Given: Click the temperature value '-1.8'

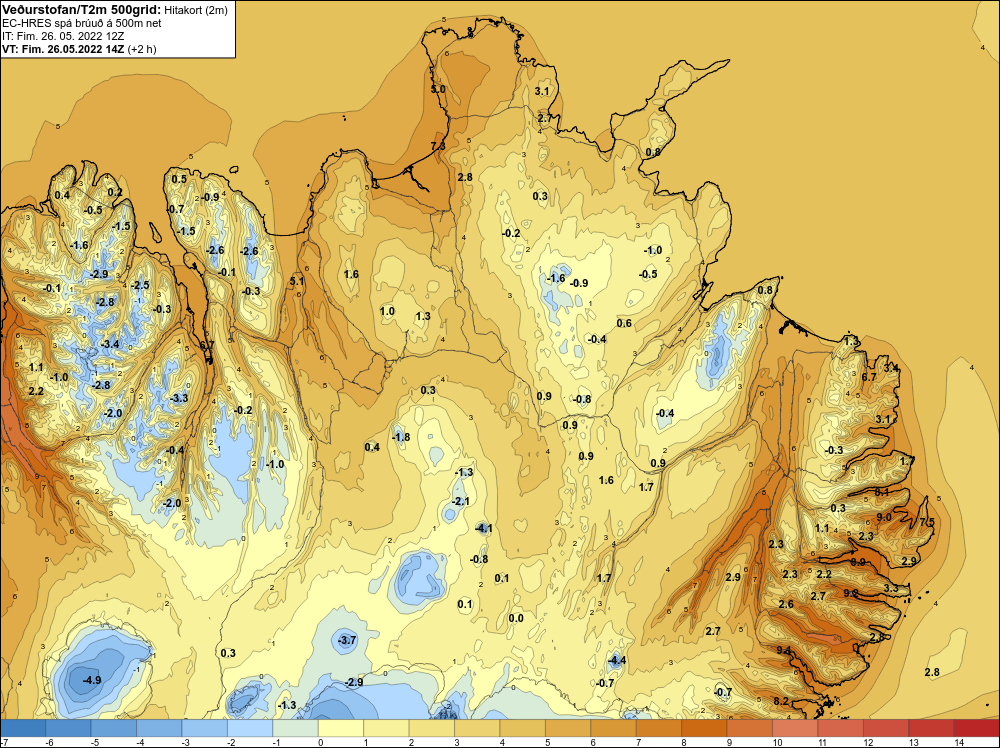Looking at the screenshot, I should click(401, 437).
